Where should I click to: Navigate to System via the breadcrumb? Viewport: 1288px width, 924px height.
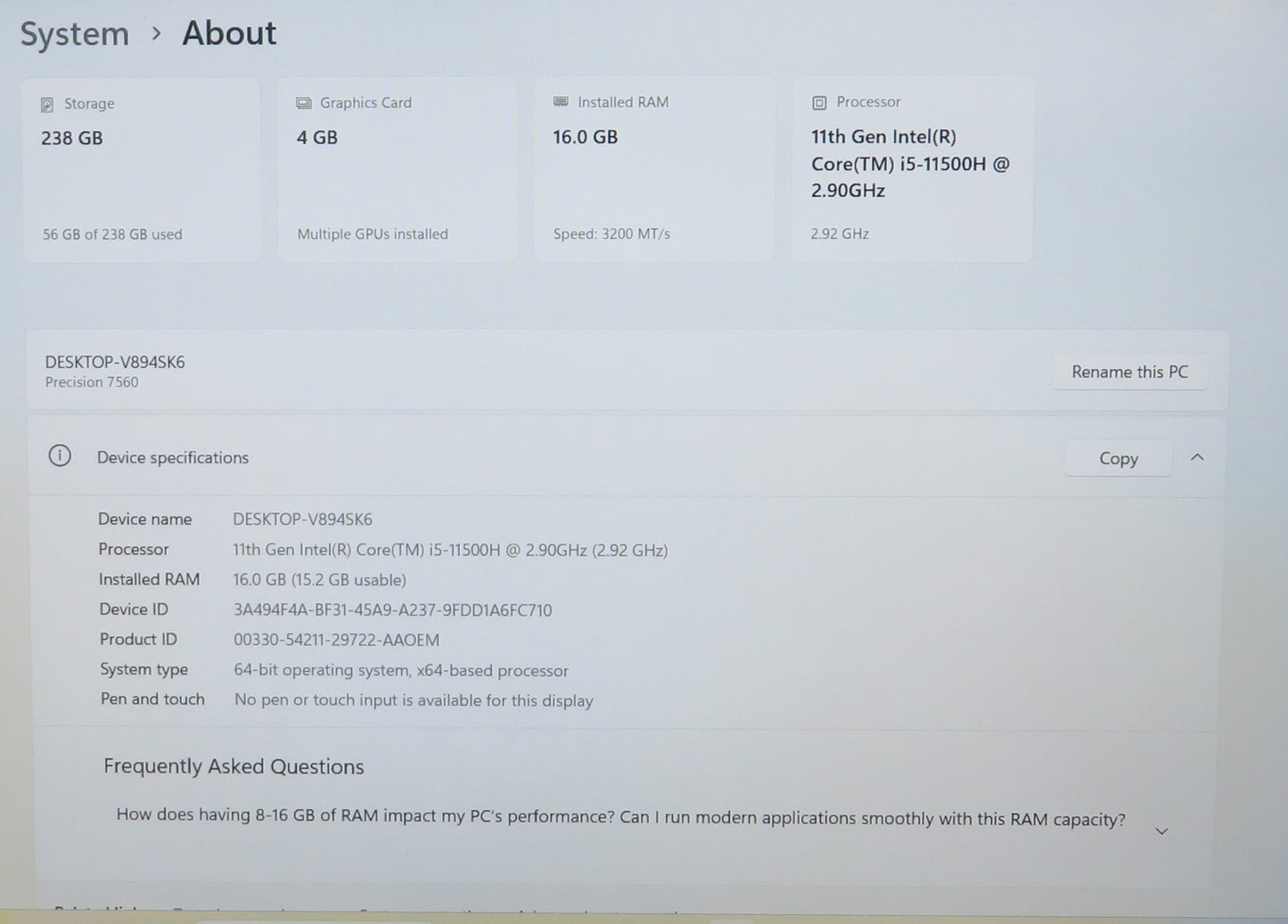tap(74, 34)
